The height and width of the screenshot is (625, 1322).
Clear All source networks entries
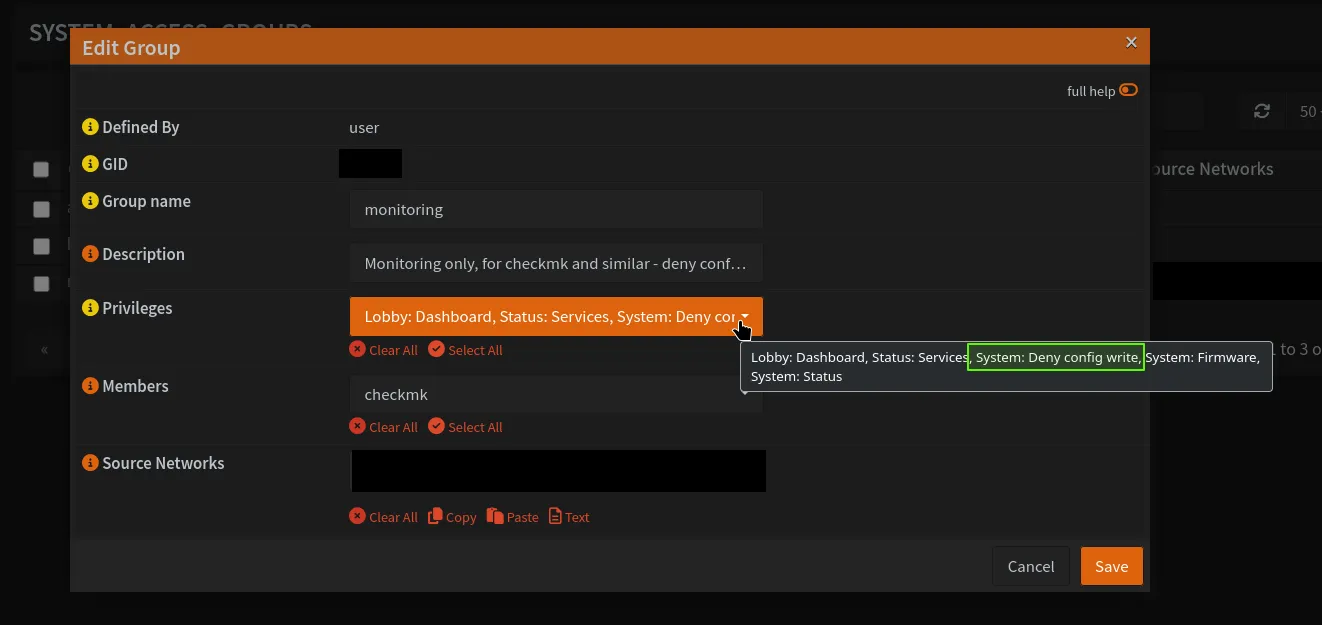384,517
